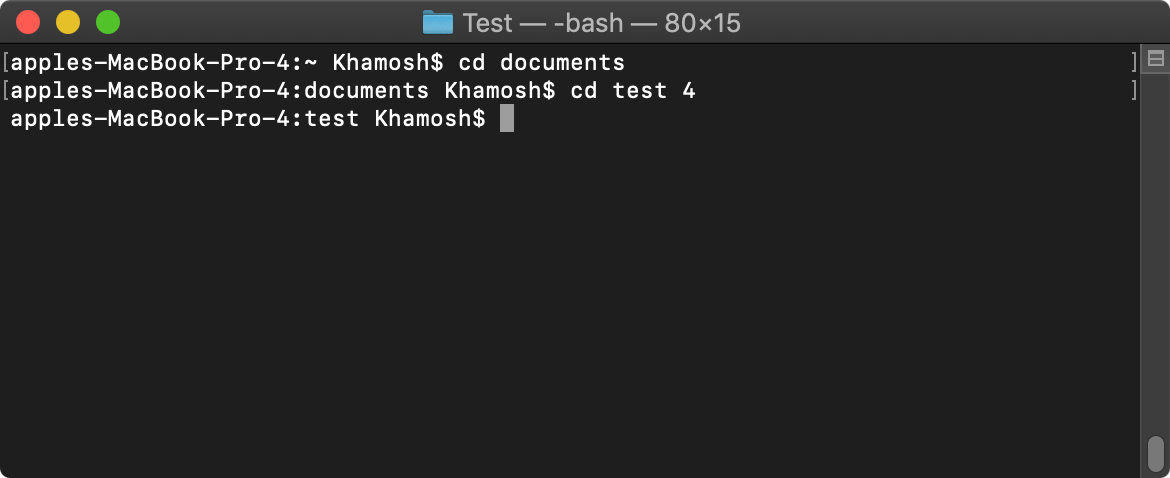Close the Terminal window with red button
This screenshot has width=1170, height=478.
click(x=28, y=22)
